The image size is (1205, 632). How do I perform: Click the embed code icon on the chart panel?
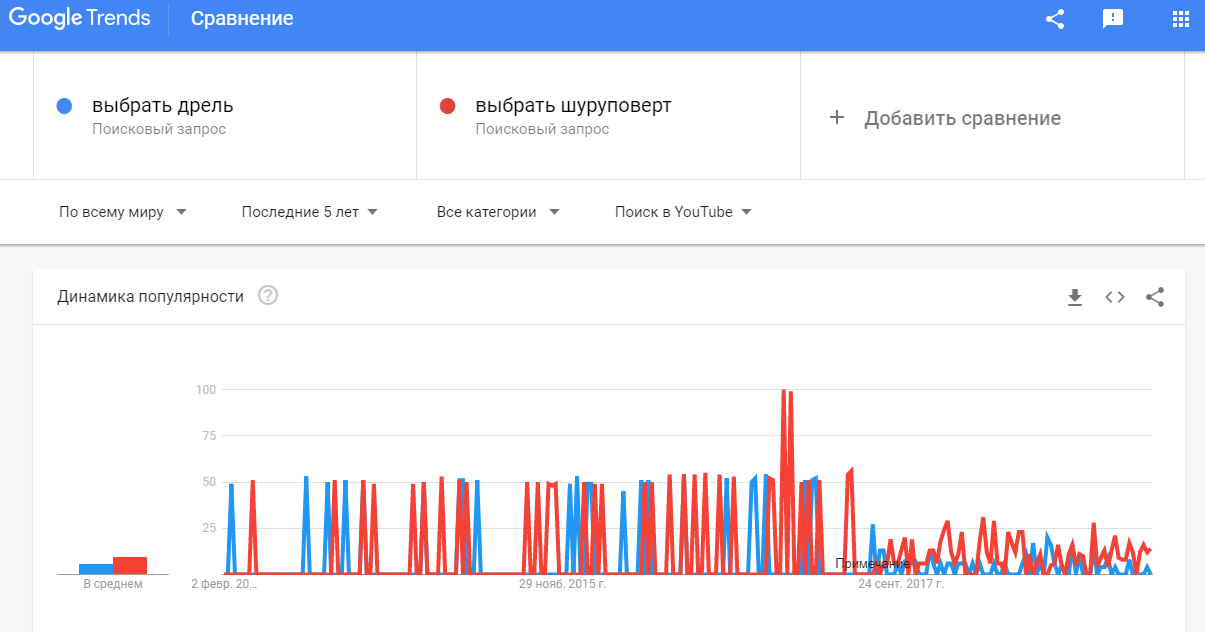click(1114, 297)
